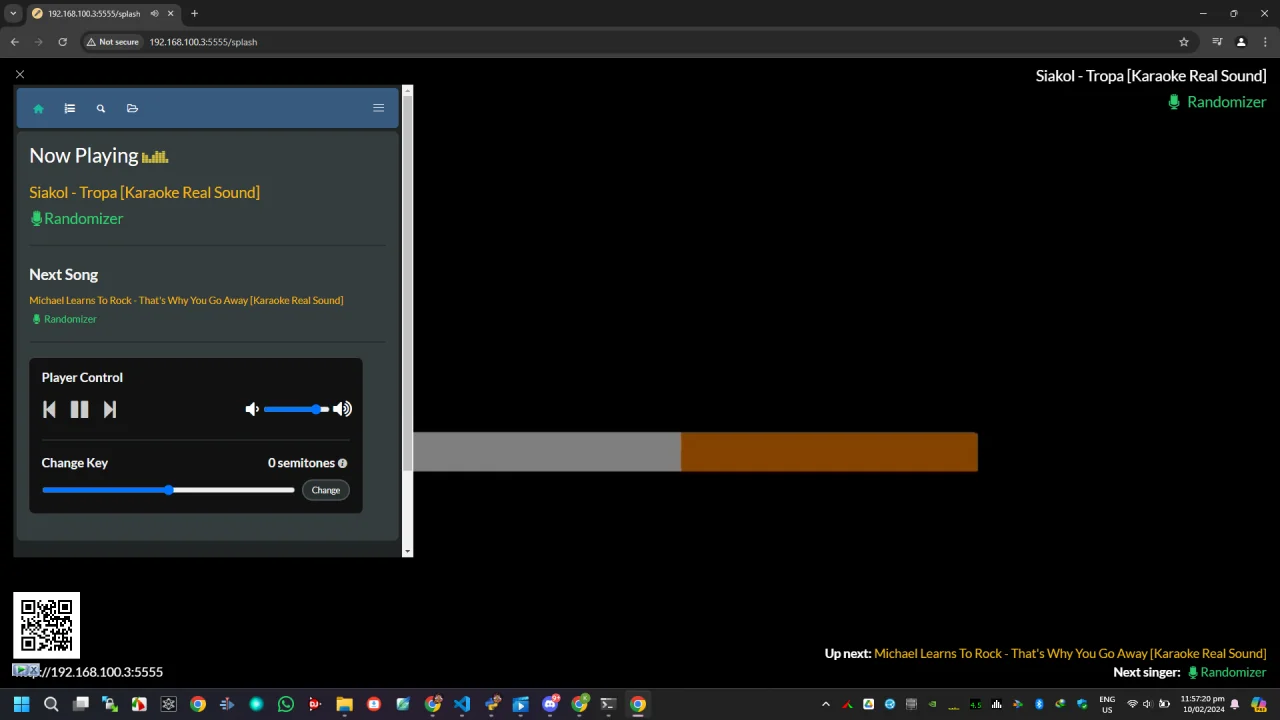Screen dimensions: 1280x720
Task: Click the volume up speaker icon
Action: (x=342, y=409)
